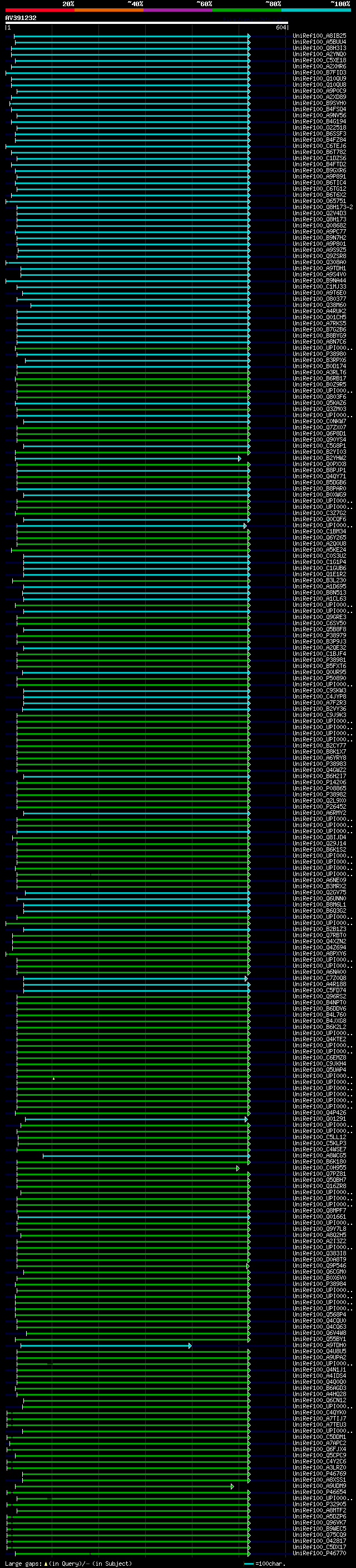Image resolution: width=356 pixels, height=1568 pixels.
Task: Select hit label UniRef100_A8IB25
Action: [319, 36]
